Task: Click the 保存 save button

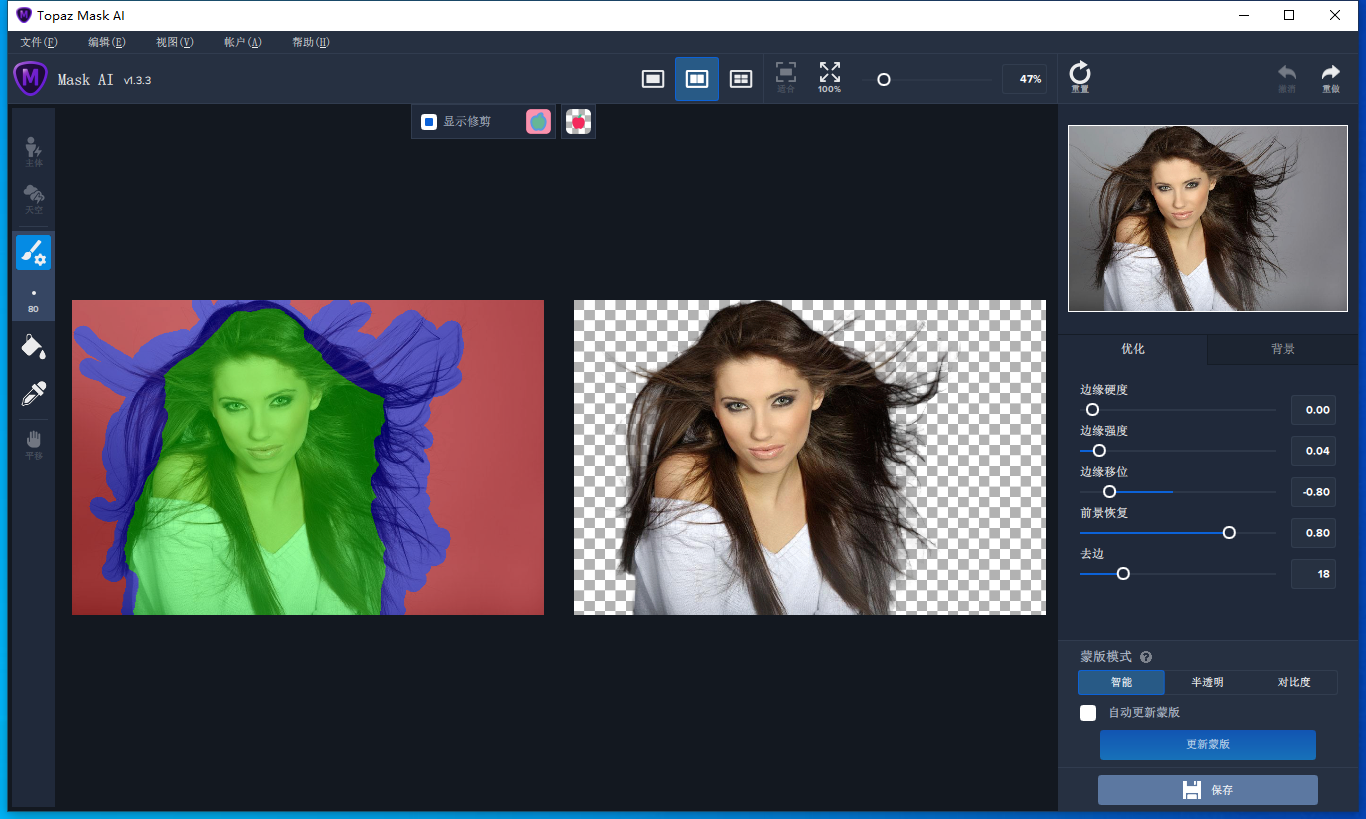Action: 1208,790
